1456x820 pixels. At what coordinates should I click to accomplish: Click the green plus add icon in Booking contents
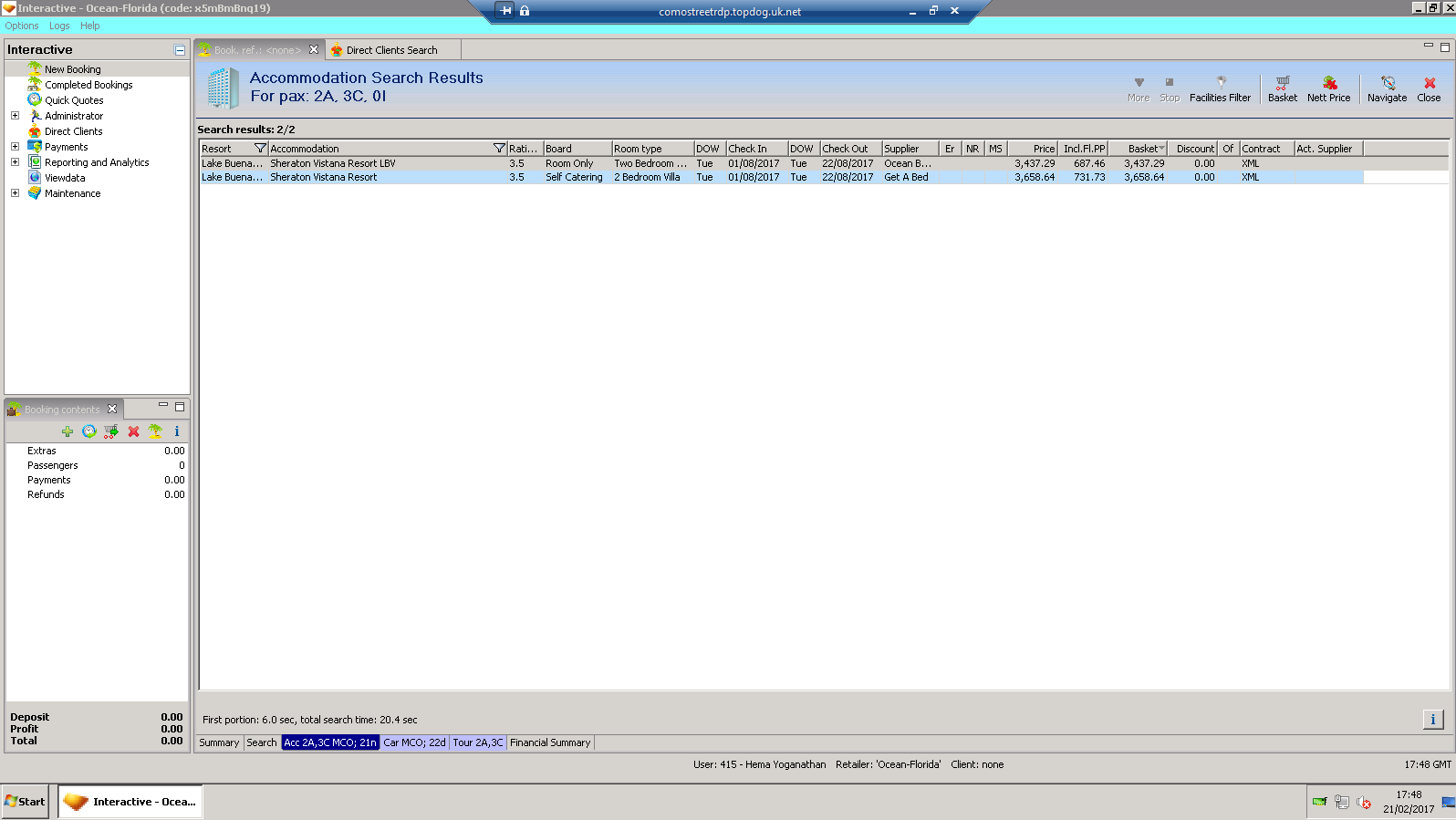click(x=68, y=431)
